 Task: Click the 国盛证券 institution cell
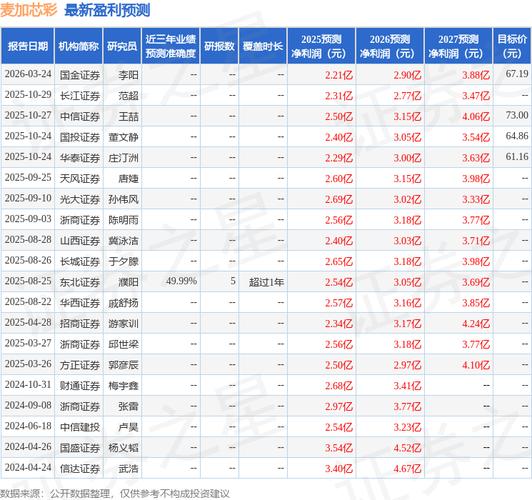[80, 448]
